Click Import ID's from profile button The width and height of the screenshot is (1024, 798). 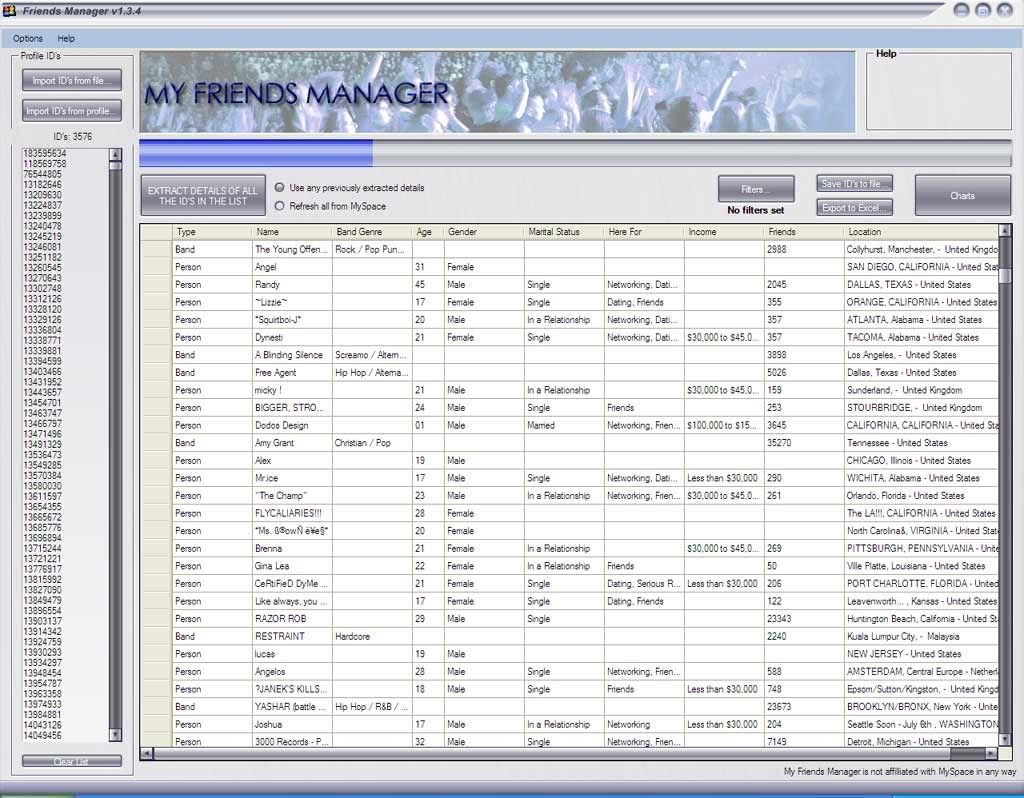[72, 110]
